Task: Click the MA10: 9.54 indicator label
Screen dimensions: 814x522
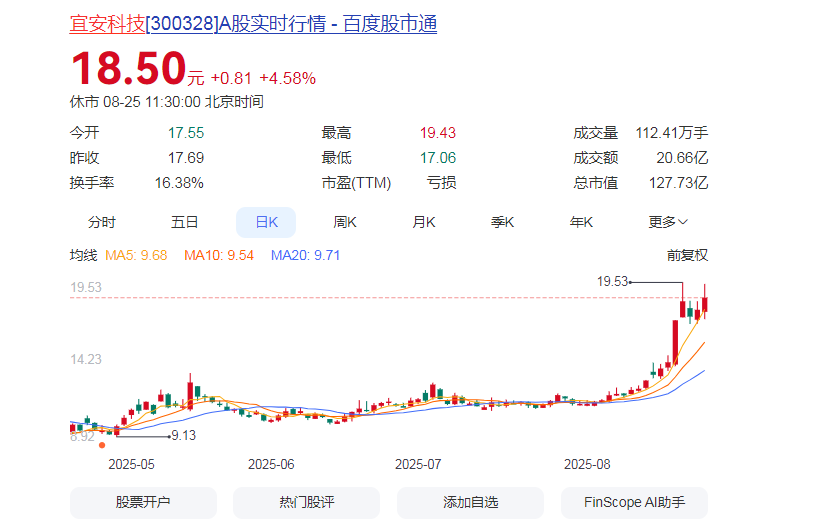Action: 219,255
